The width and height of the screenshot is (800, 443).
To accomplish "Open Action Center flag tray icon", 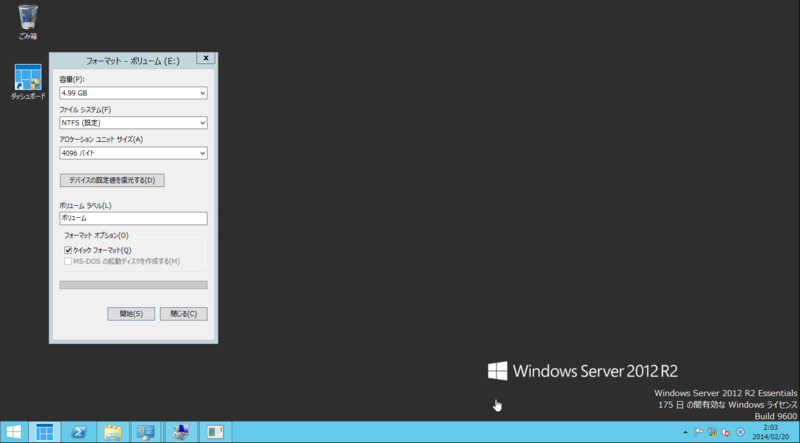I will tap(698, 432).
